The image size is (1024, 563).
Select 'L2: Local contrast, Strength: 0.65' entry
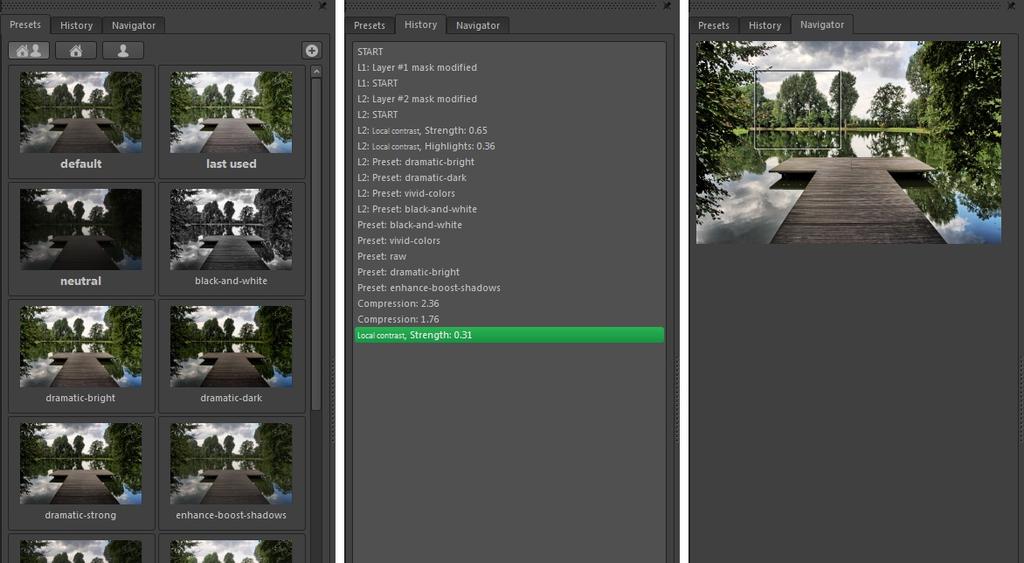[x=509, y=130]
